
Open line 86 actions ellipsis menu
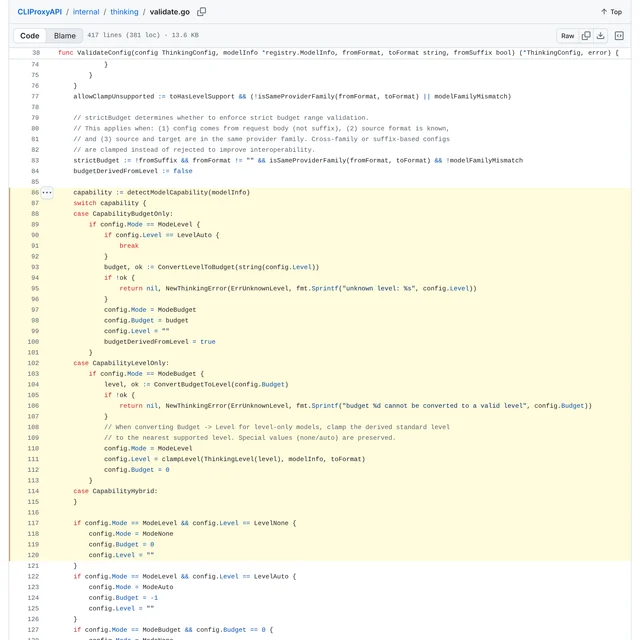tap(47, 192)
